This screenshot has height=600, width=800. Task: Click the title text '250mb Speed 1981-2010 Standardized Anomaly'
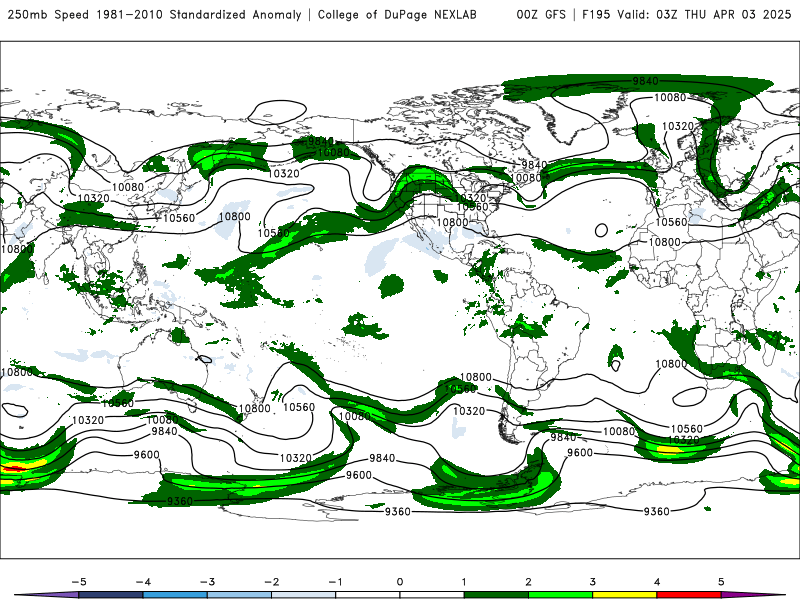tap(155, 14)
